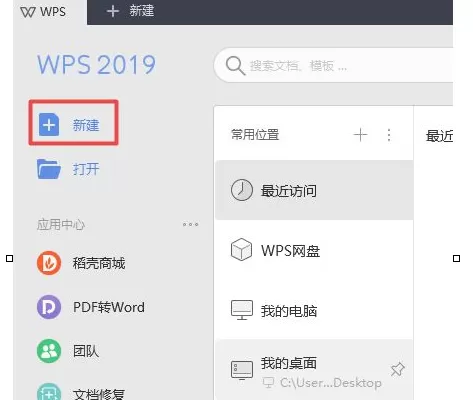The width and height of the screenshot is (473, 400).
Task: Click the monitor icon beside 我的电脑
Action: click(242, 310)
